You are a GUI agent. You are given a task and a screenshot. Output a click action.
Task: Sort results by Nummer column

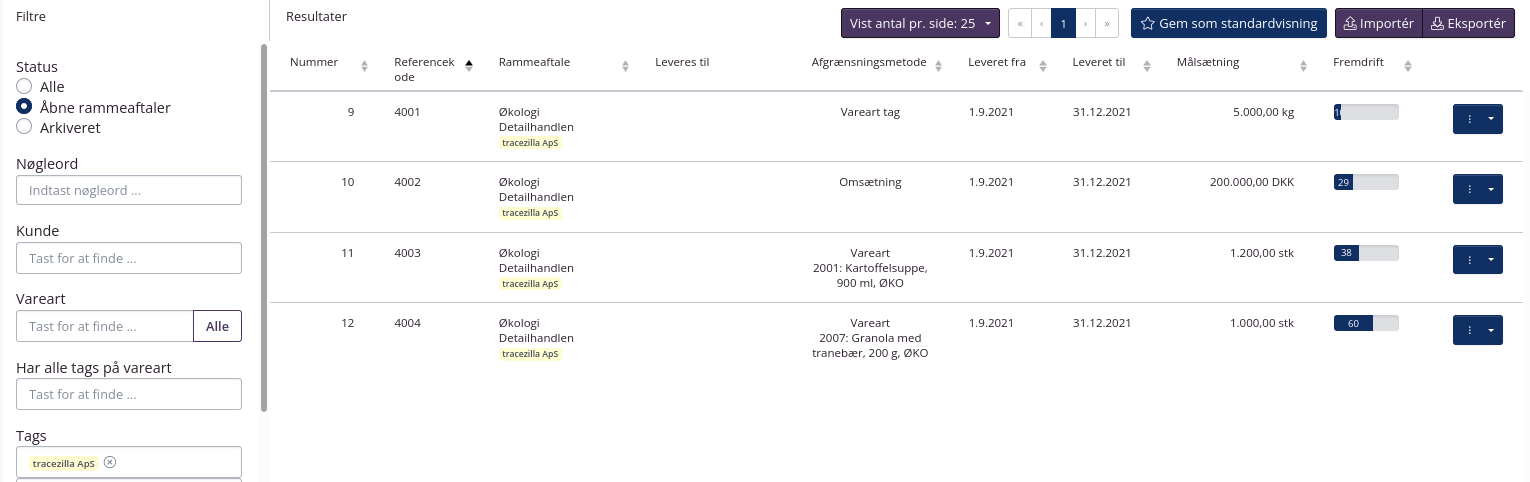[x=364, y=66]
